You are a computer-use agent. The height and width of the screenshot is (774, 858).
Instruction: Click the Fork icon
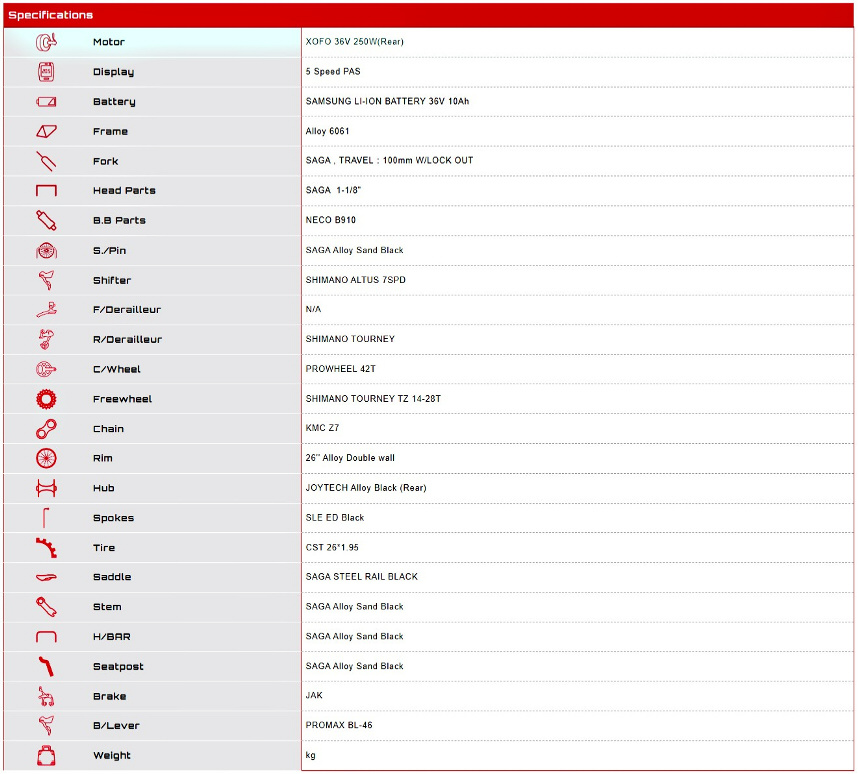click(x=47, y=161)
